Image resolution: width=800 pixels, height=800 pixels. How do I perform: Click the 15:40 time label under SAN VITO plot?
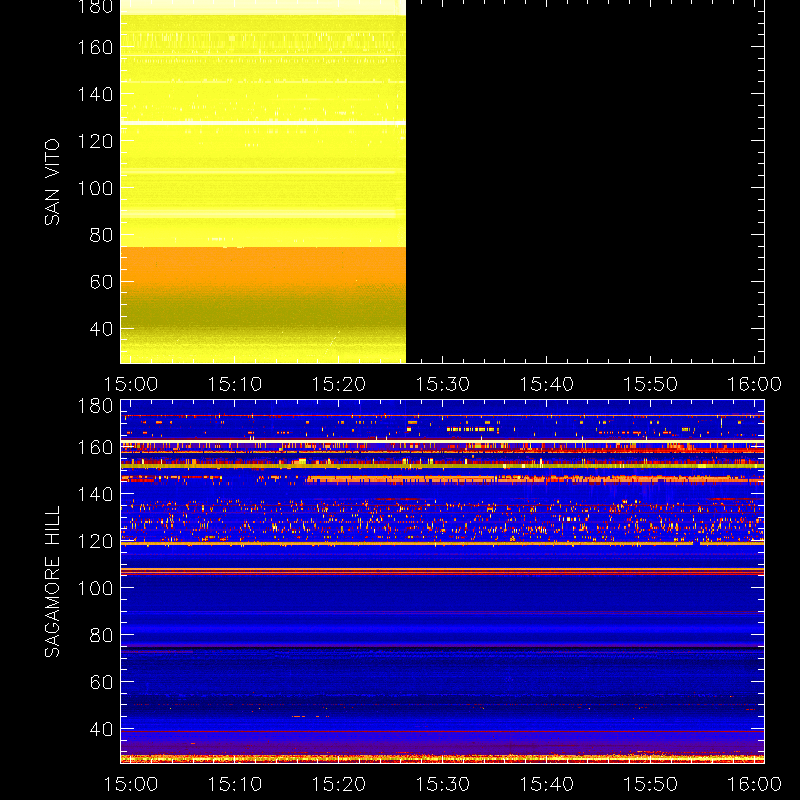pyautogui.click(x=546, y=384)
